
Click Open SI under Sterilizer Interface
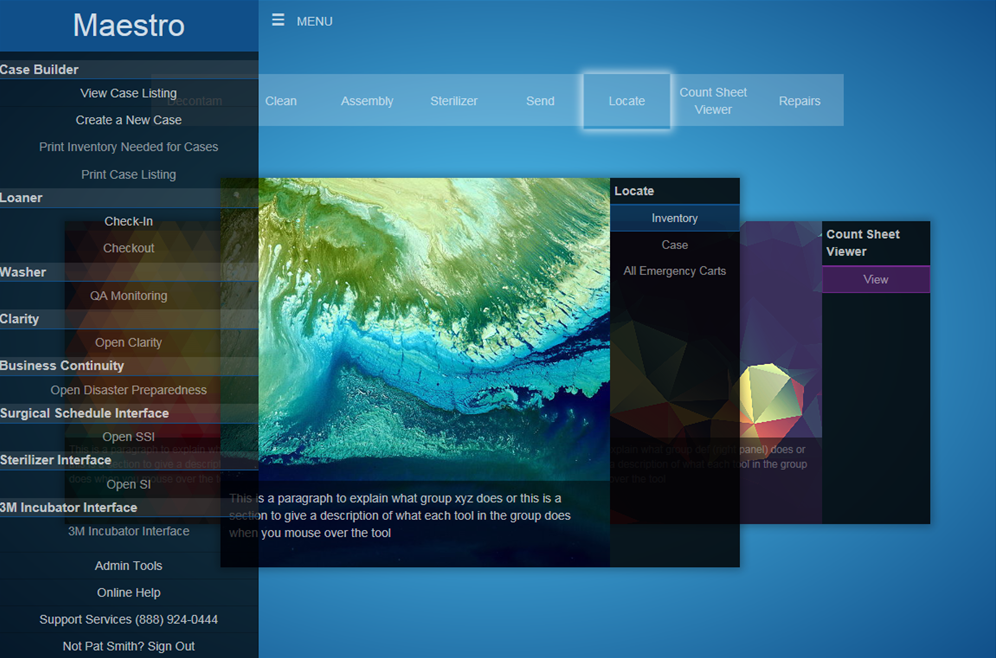(x=128, y=484)
